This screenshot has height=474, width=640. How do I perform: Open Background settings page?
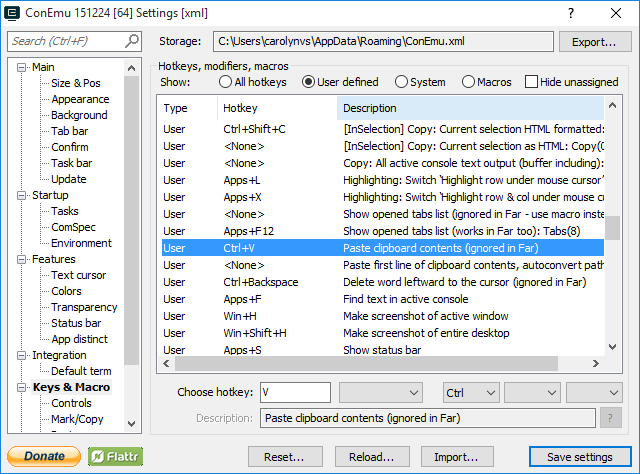coord(79,115)
